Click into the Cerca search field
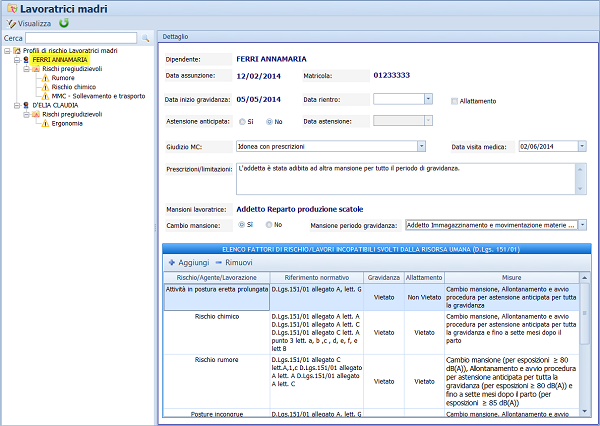This screenshot has height=426, width=600. [x=82, y=37]
